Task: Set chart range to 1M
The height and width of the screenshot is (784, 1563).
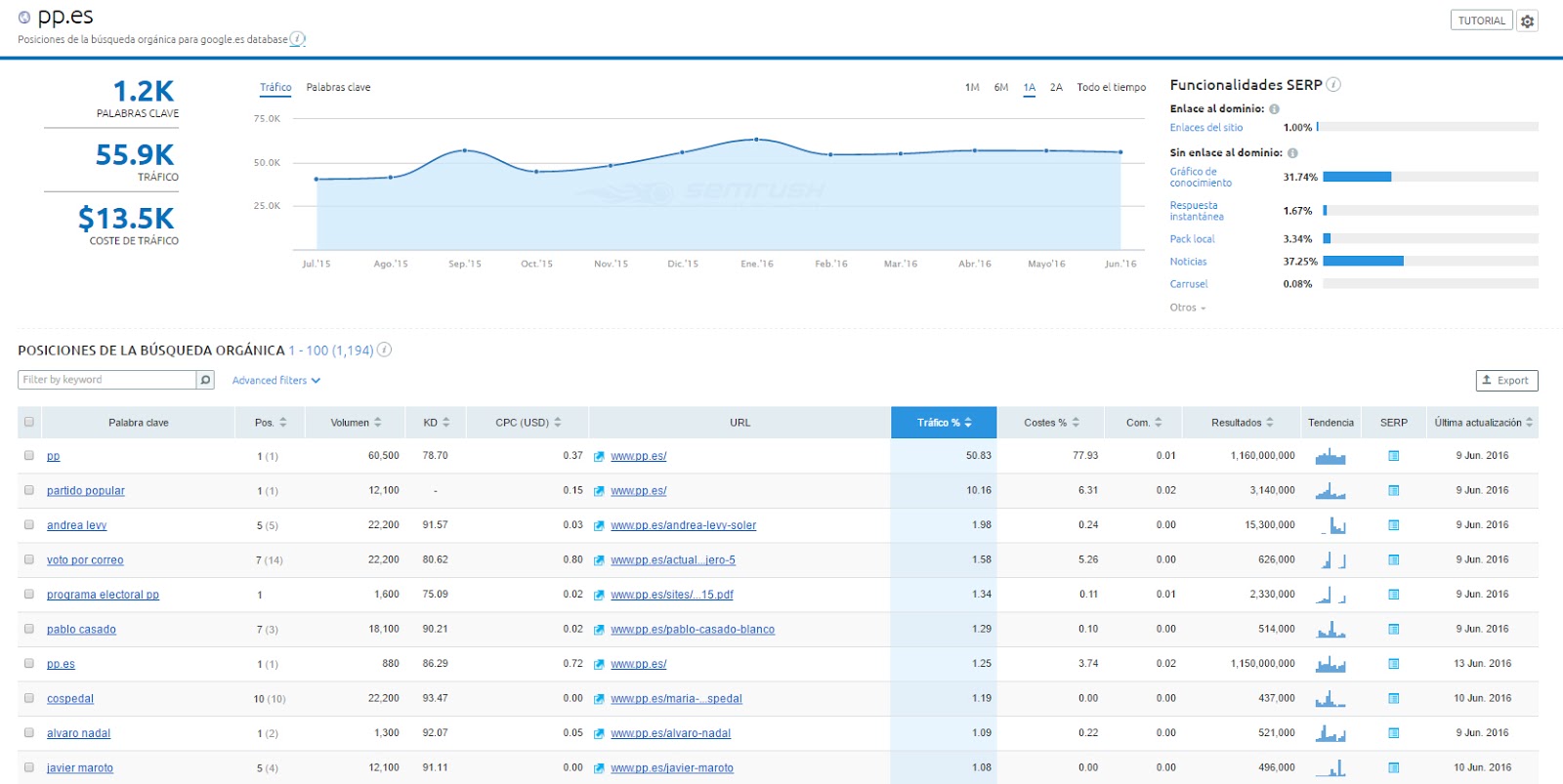Action: tap(972, 88)
